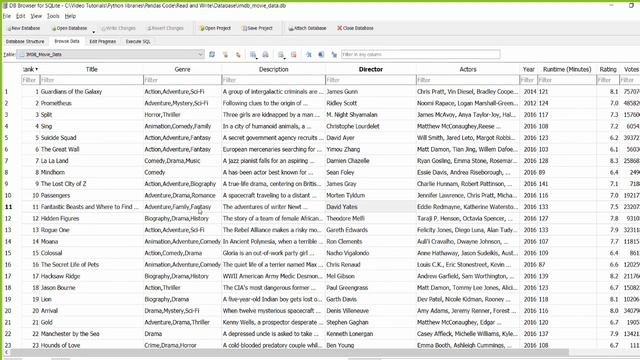Click the Open Database toolbar button
The height and width of the screenshot is (360, 640).
(69, 28)
